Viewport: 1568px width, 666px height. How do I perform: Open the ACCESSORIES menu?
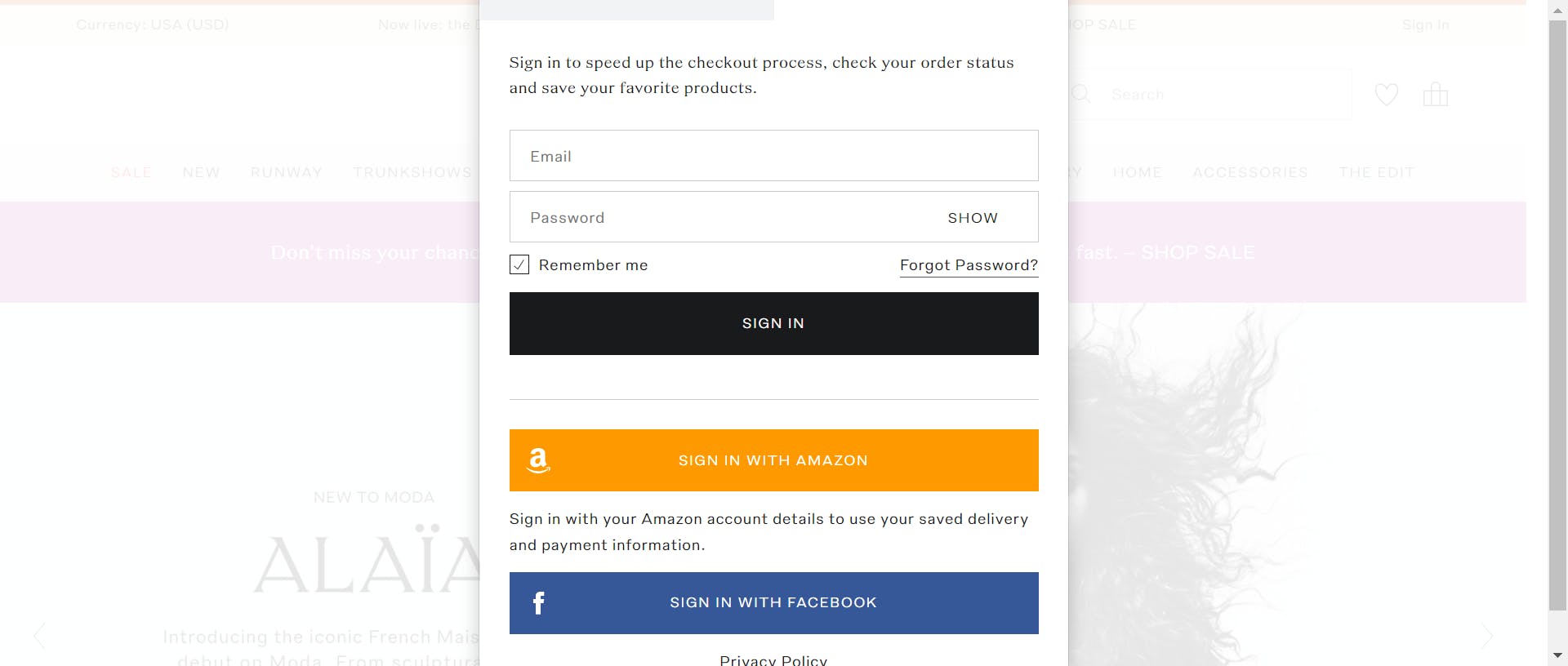tap(1250, 172)
